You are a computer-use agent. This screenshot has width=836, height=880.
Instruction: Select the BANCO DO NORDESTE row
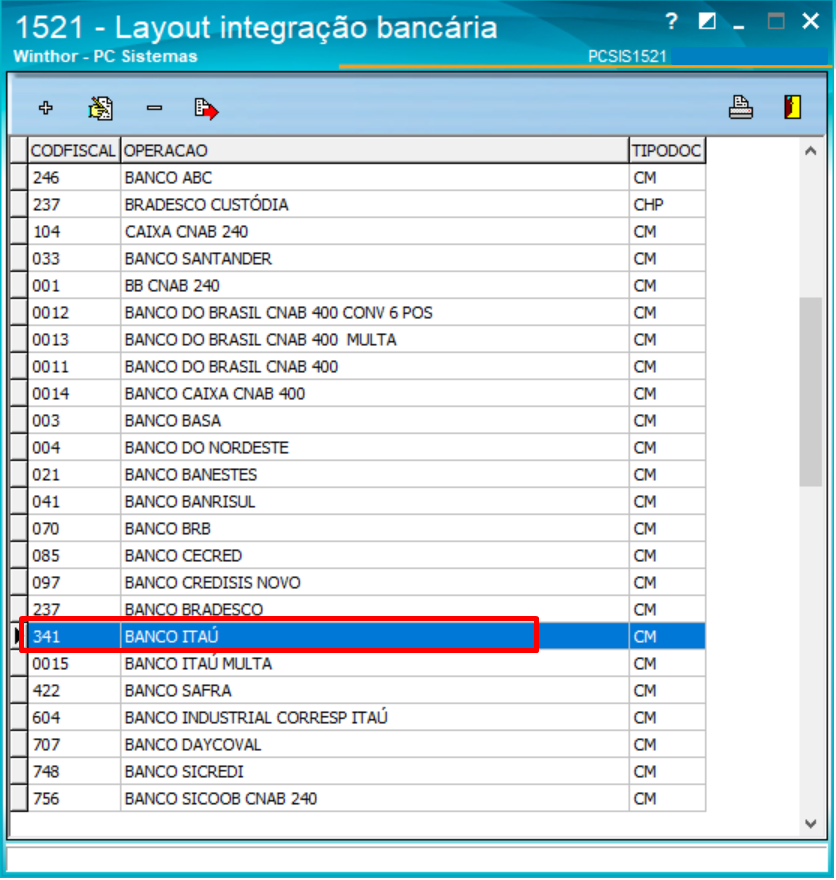[357, 447]
